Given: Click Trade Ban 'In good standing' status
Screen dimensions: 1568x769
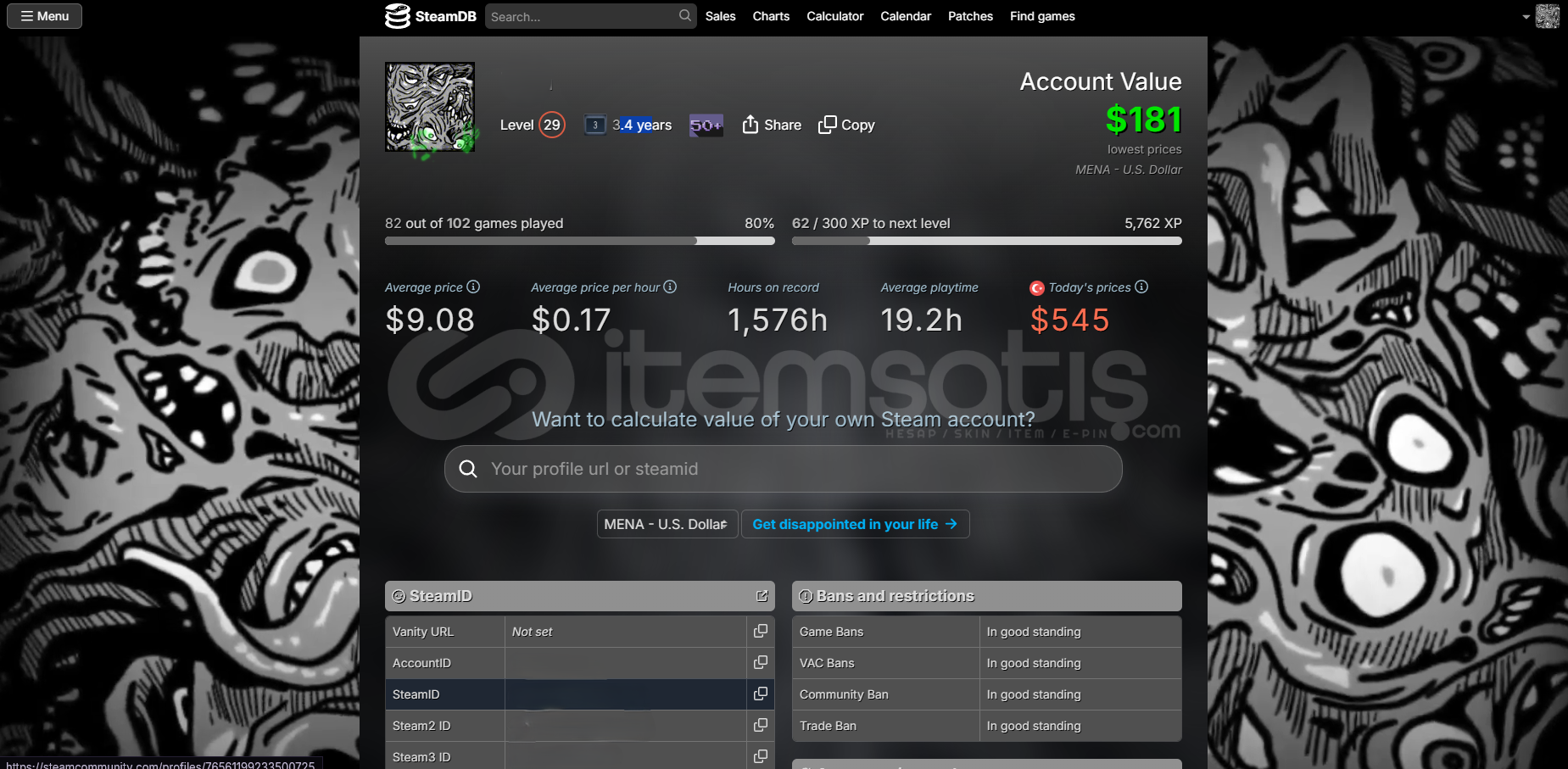Looking at the screenshot, I should point(1033,726).
